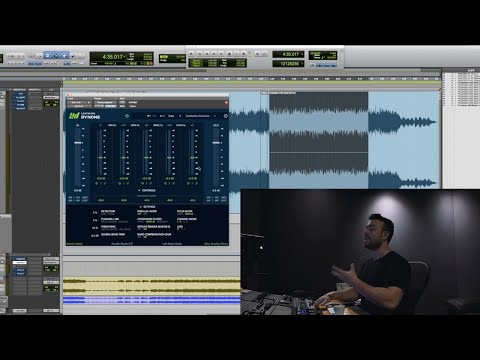Image resolution: width=480 pixels, height=360 pixels.
Task: Adjust the DynOne OUT gain fader
Action: (x=216, y=143)
